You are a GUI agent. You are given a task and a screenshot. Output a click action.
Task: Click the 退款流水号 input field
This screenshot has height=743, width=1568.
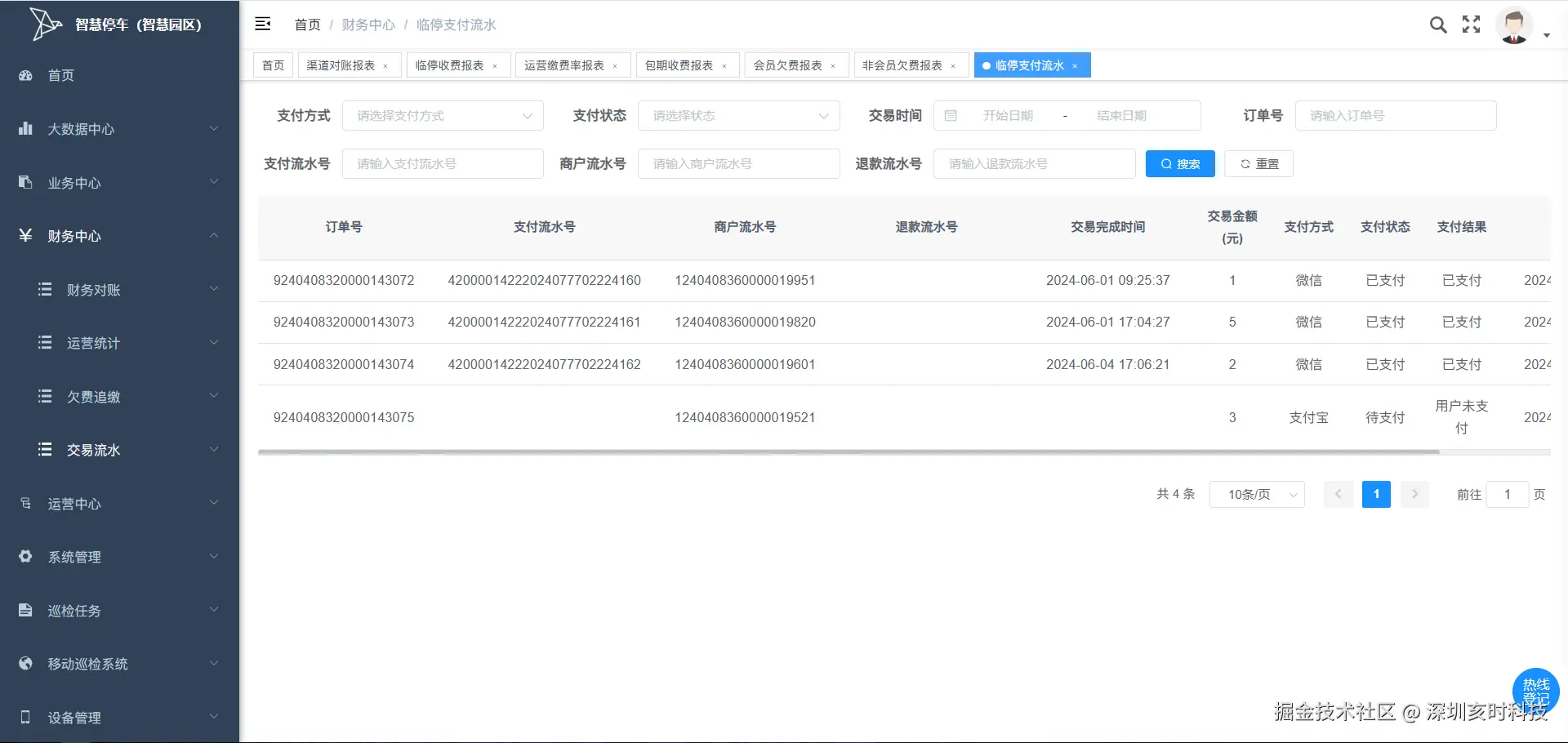coord(1035,164)
